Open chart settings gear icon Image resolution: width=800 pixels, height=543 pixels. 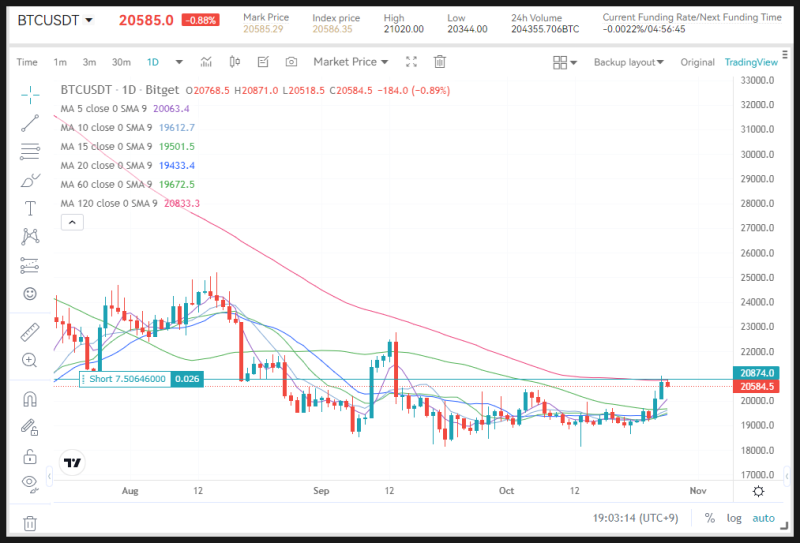[x=759, y=491]
